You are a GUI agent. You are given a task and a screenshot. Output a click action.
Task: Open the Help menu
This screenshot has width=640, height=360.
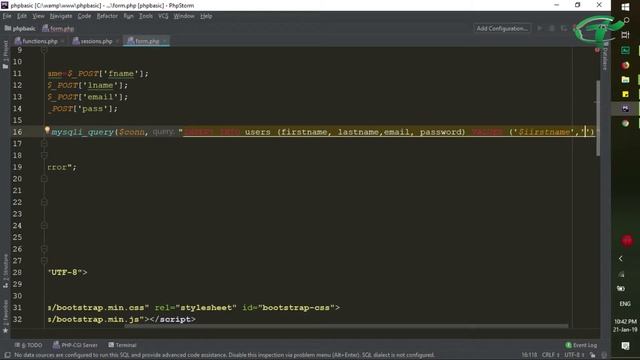[x=206, y=16]
